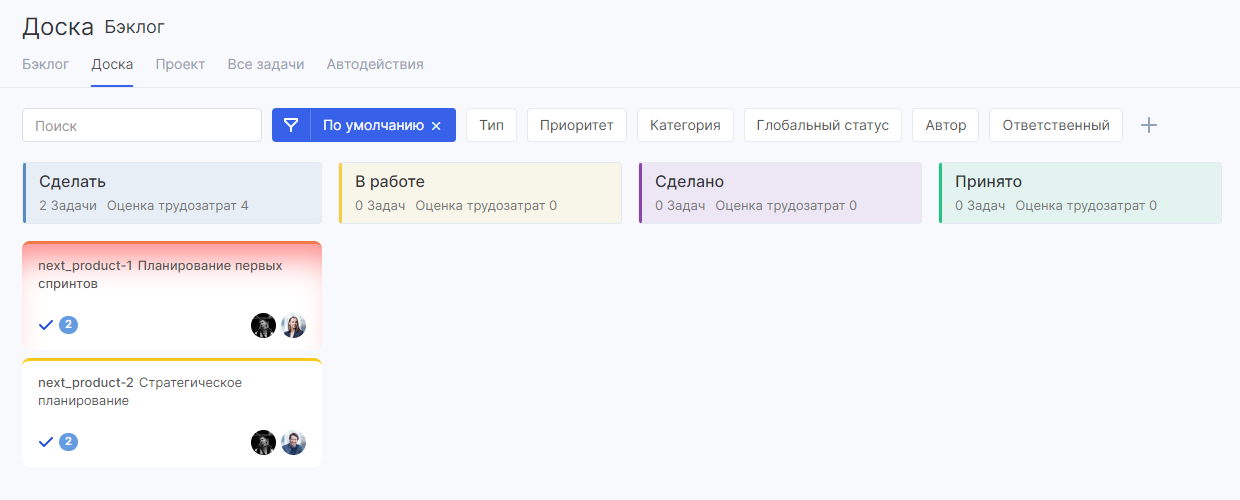Viewport: 1240px width, 500px height.
Task: Open the Тип filter dropdown
Action: [491, 125]
